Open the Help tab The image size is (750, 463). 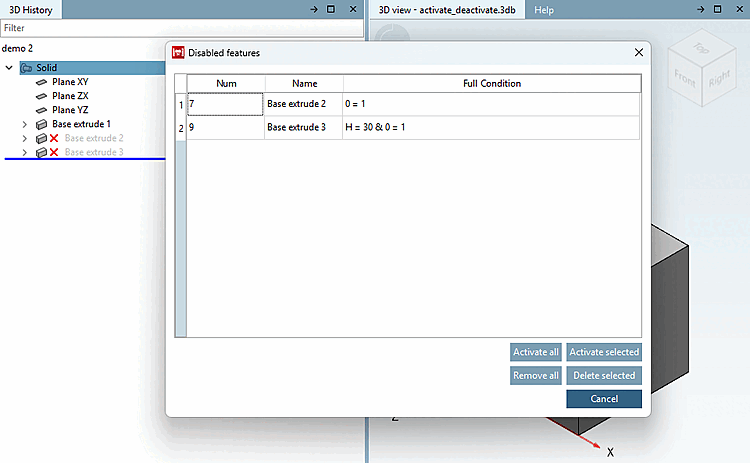tap(544, 10)
